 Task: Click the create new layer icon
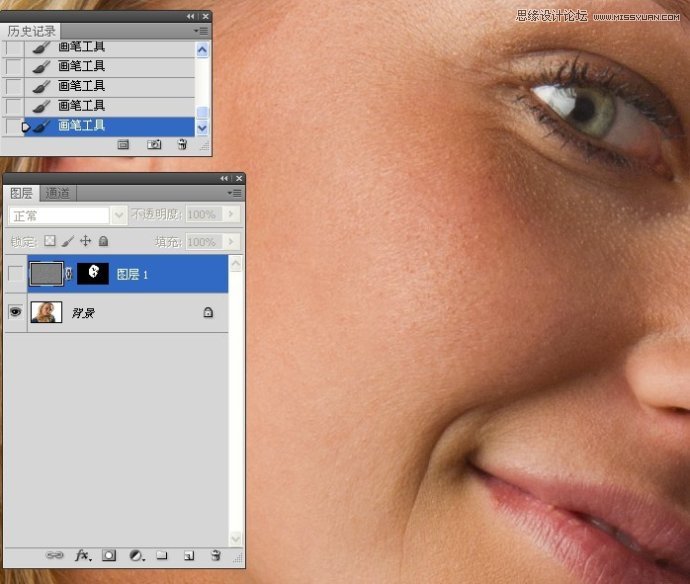pos(188,555)
